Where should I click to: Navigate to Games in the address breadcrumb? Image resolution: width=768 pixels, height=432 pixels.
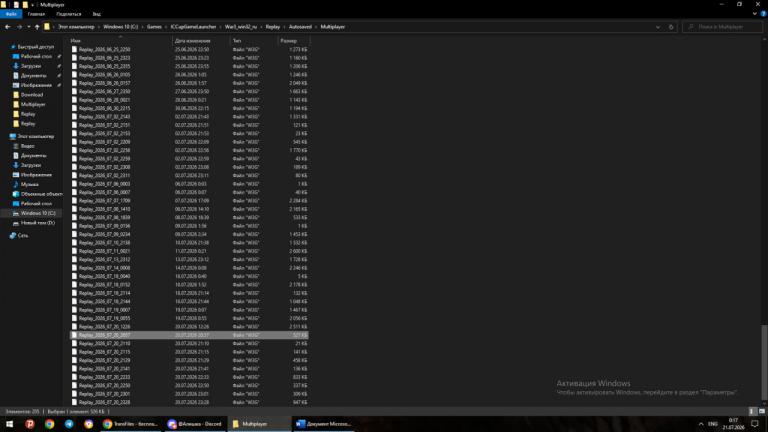[x=154, y=27]
